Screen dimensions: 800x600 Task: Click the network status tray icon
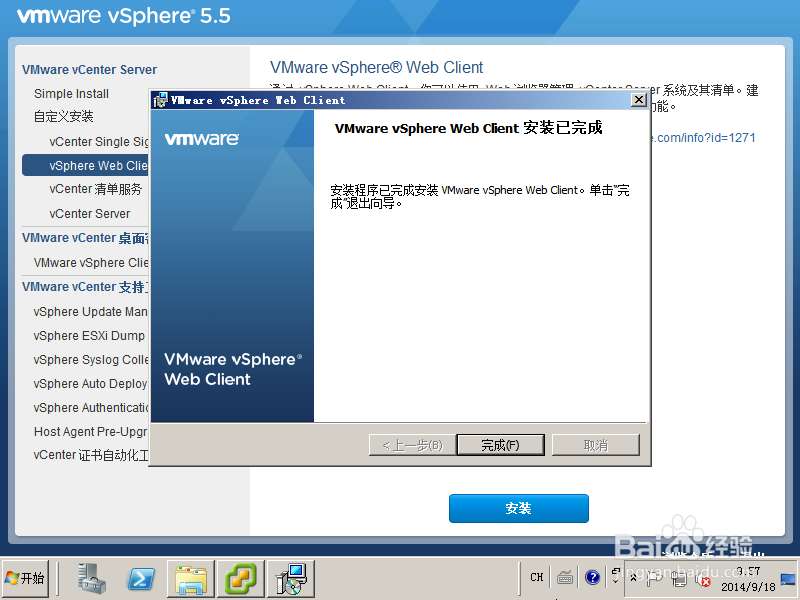678,578
